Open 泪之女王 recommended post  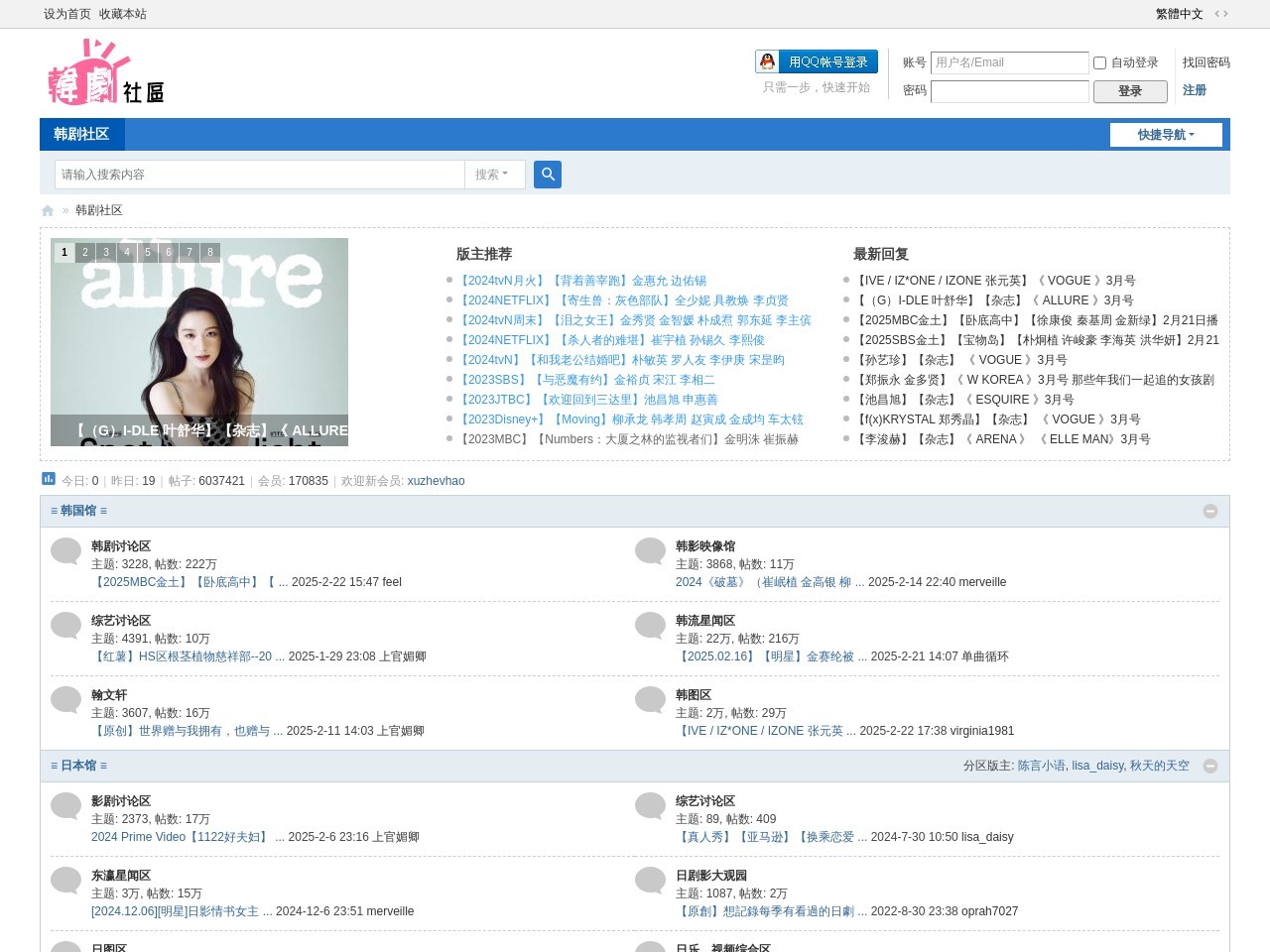pos(634,320)
